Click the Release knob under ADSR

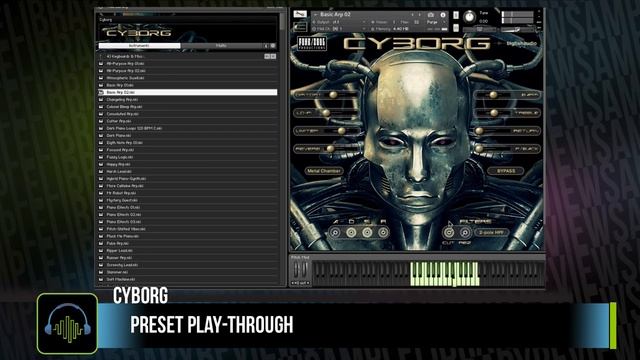(383, 233)
